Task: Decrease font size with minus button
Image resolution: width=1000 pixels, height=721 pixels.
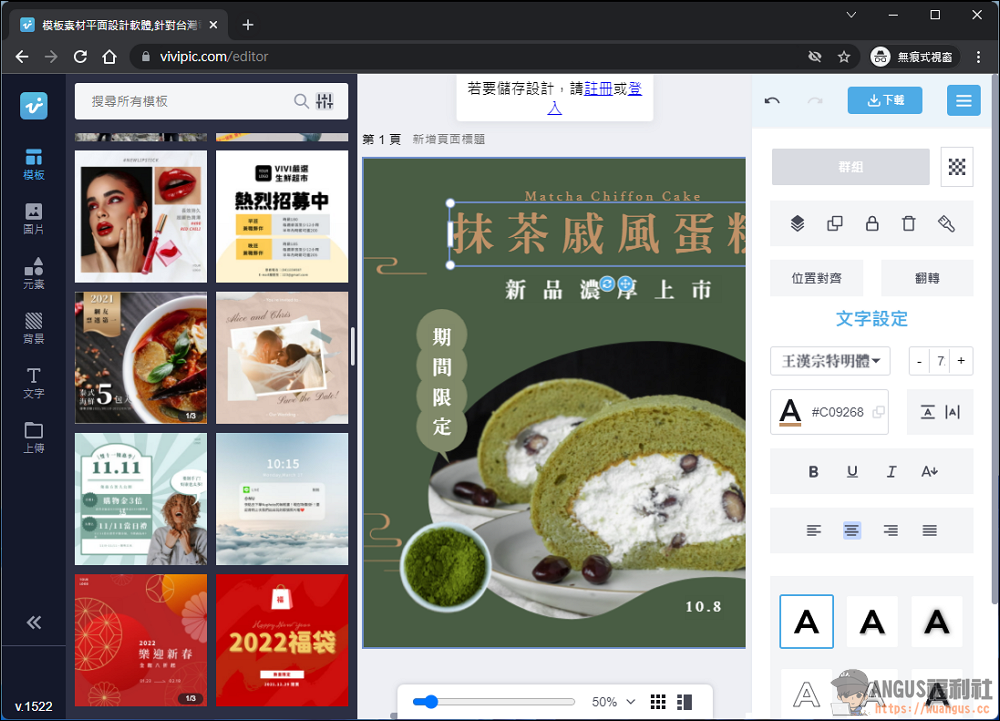Action: (919, 361)
